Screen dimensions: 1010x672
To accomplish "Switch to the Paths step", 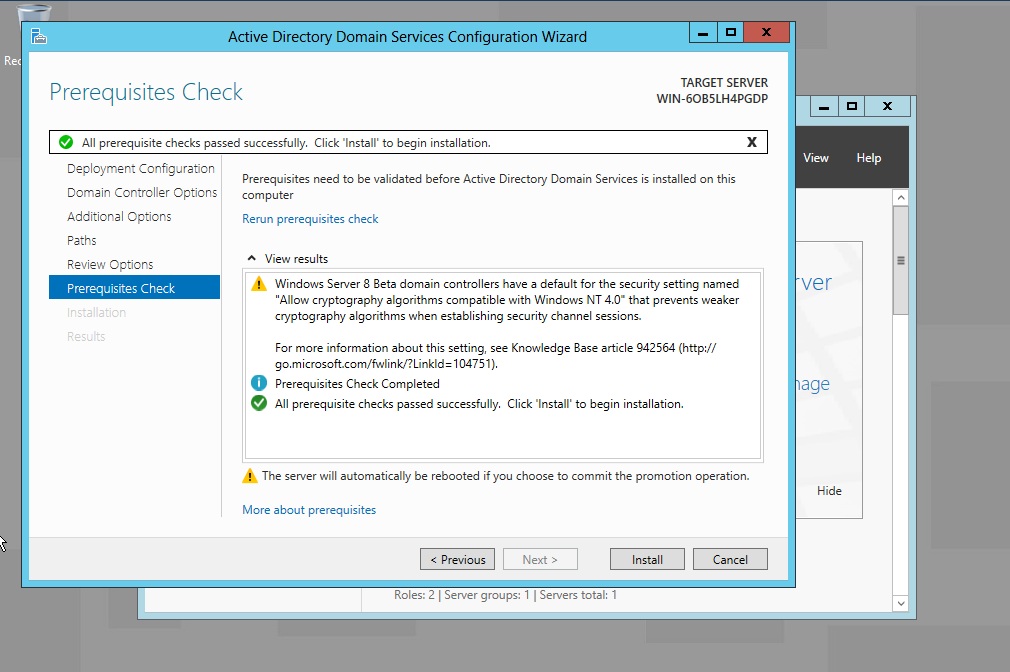I will 82,240.
